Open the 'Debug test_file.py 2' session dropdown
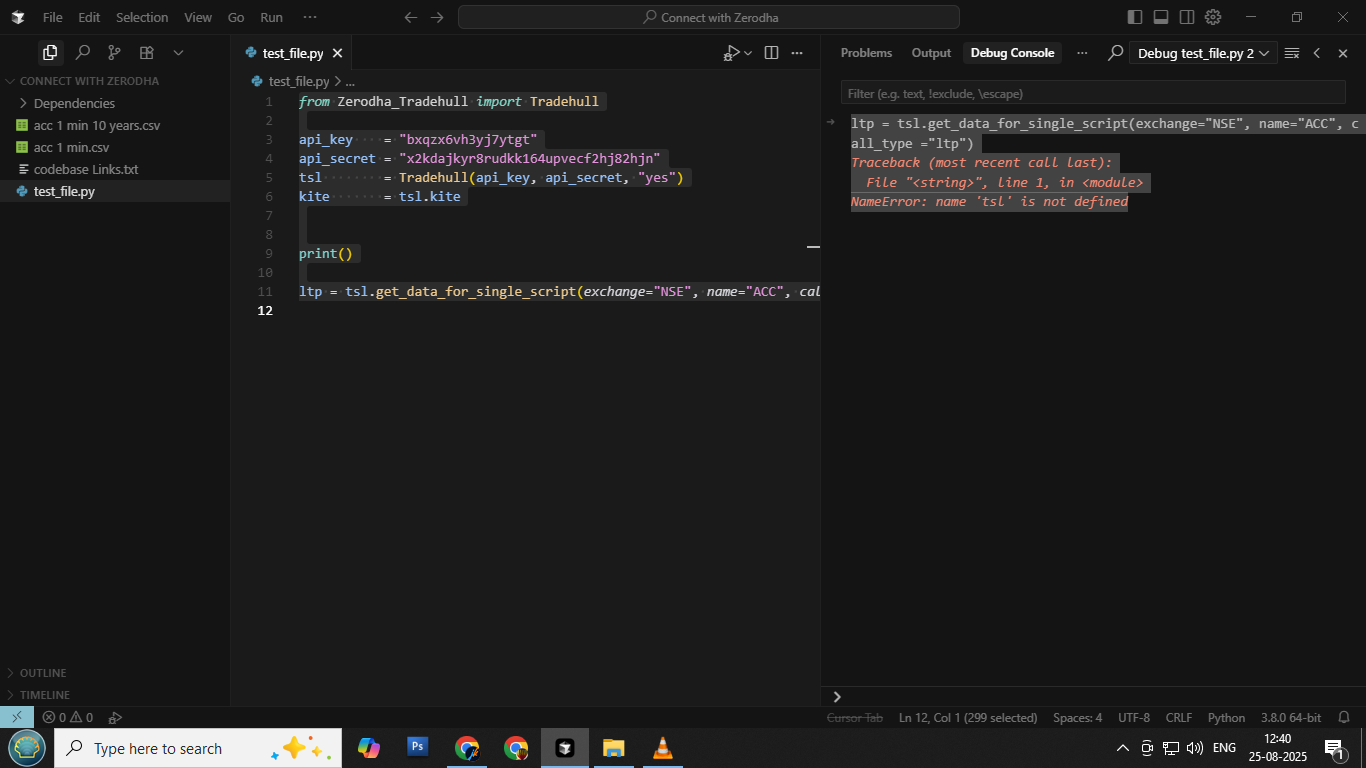Image resolution: width=1366 pixels, height=768 pixels. [x=1203, y=53]
